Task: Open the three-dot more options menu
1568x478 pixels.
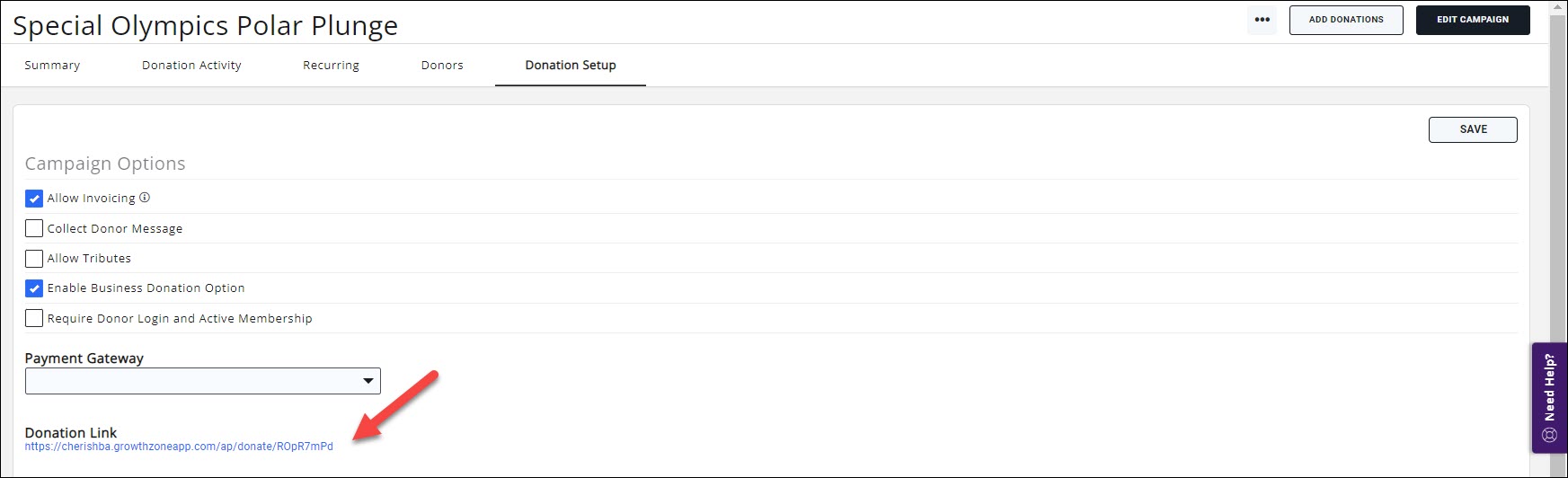Action: point(1262,20)
